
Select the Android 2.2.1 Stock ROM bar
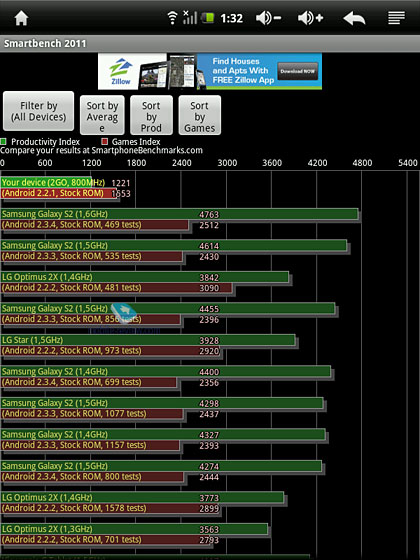click(59, 193)
